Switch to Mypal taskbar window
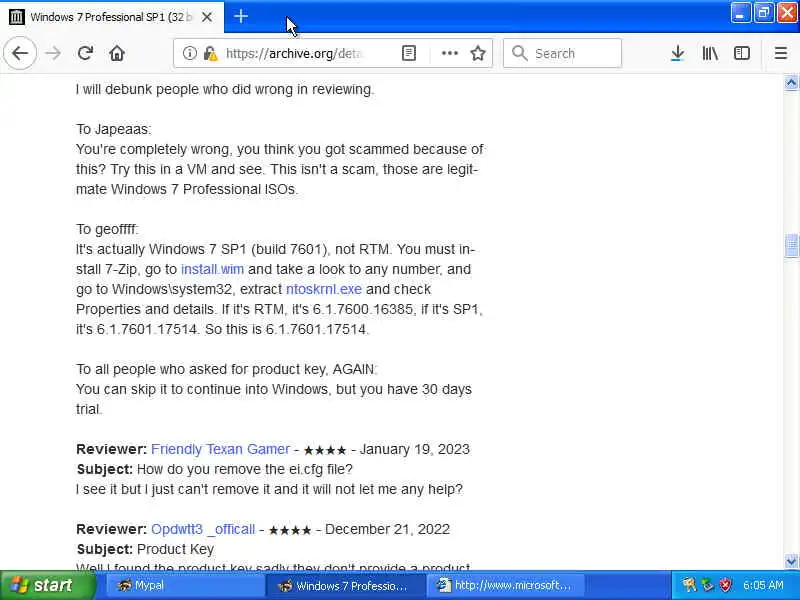 point(184,586)
